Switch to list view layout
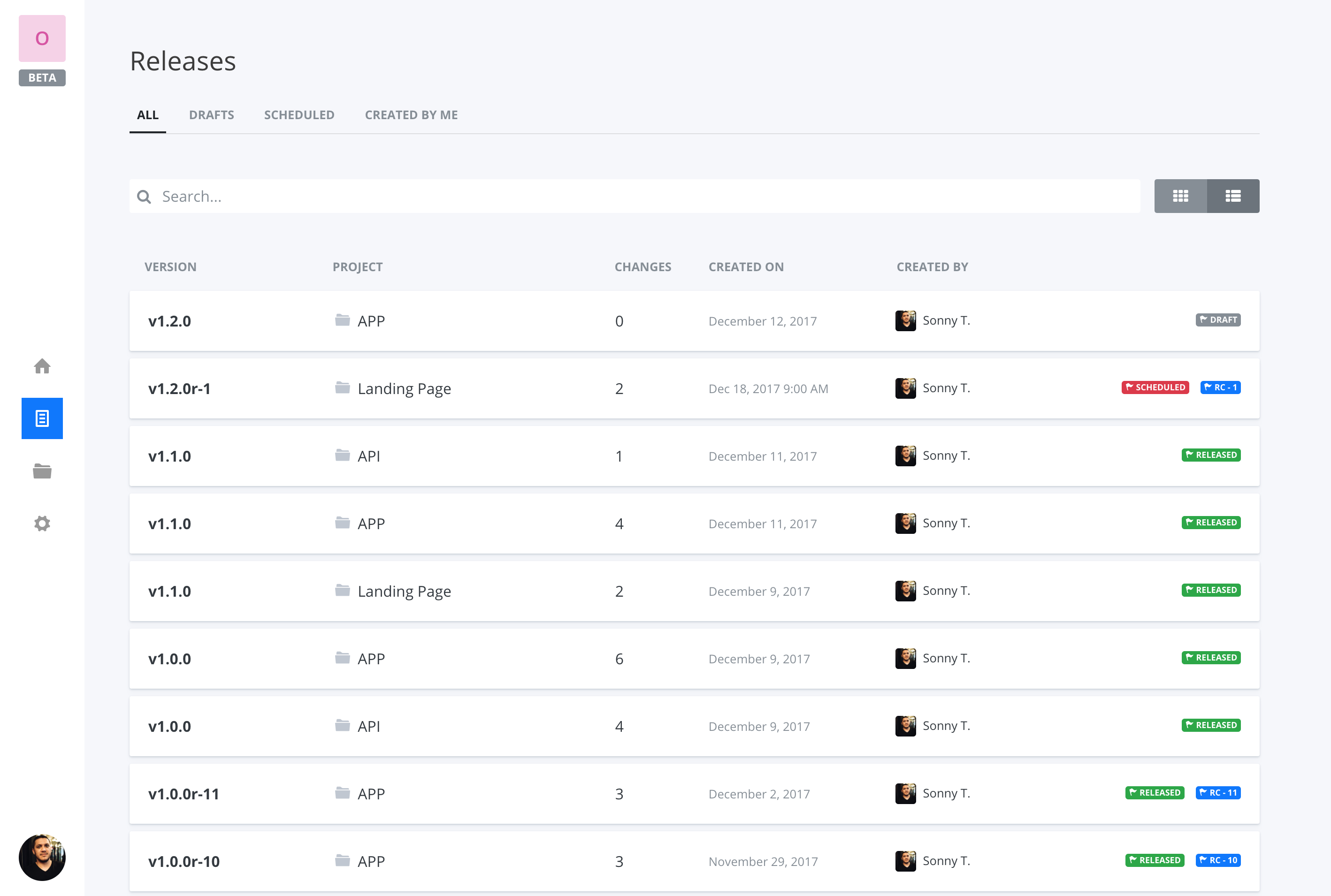Viewport: 1331px width, 896px height. pos(1232,196)
